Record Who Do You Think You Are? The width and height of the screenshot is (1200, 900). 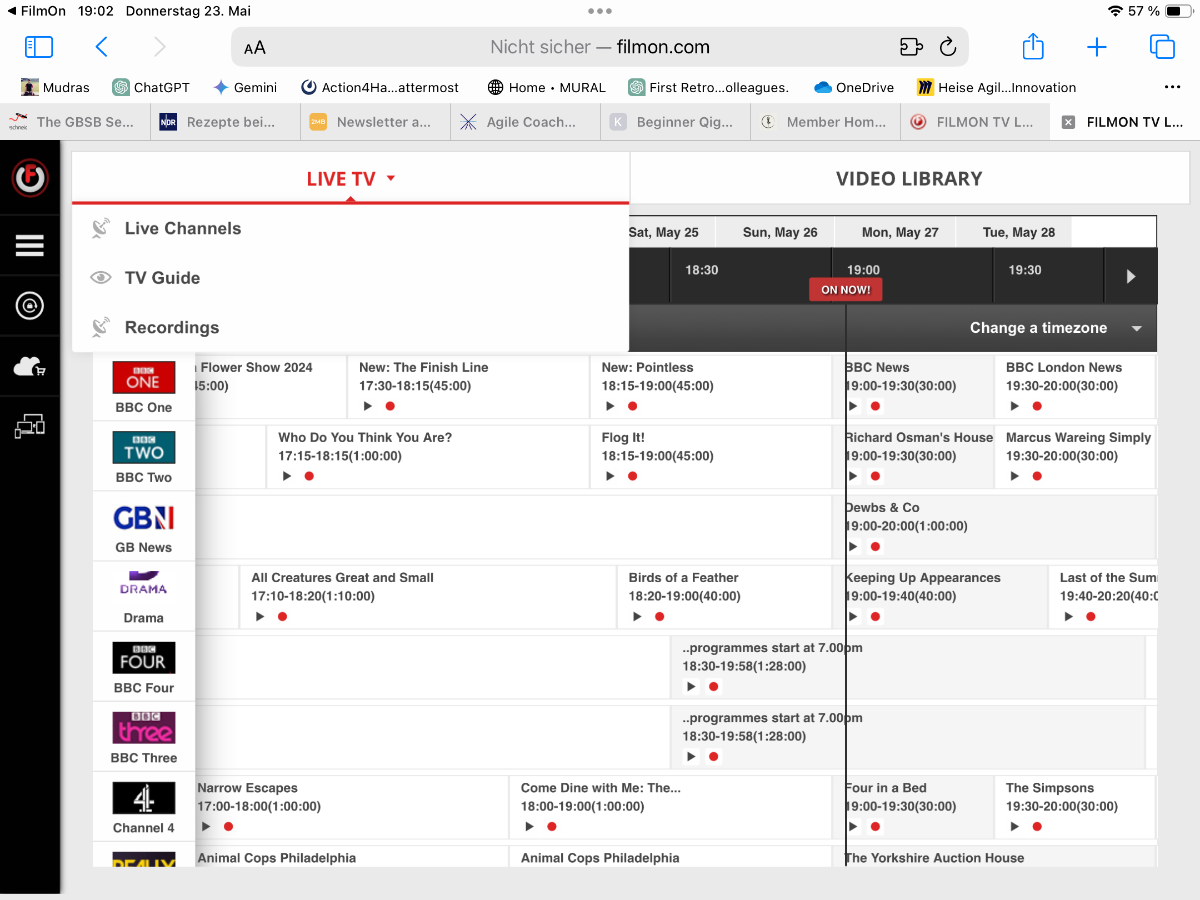(309, 476)
